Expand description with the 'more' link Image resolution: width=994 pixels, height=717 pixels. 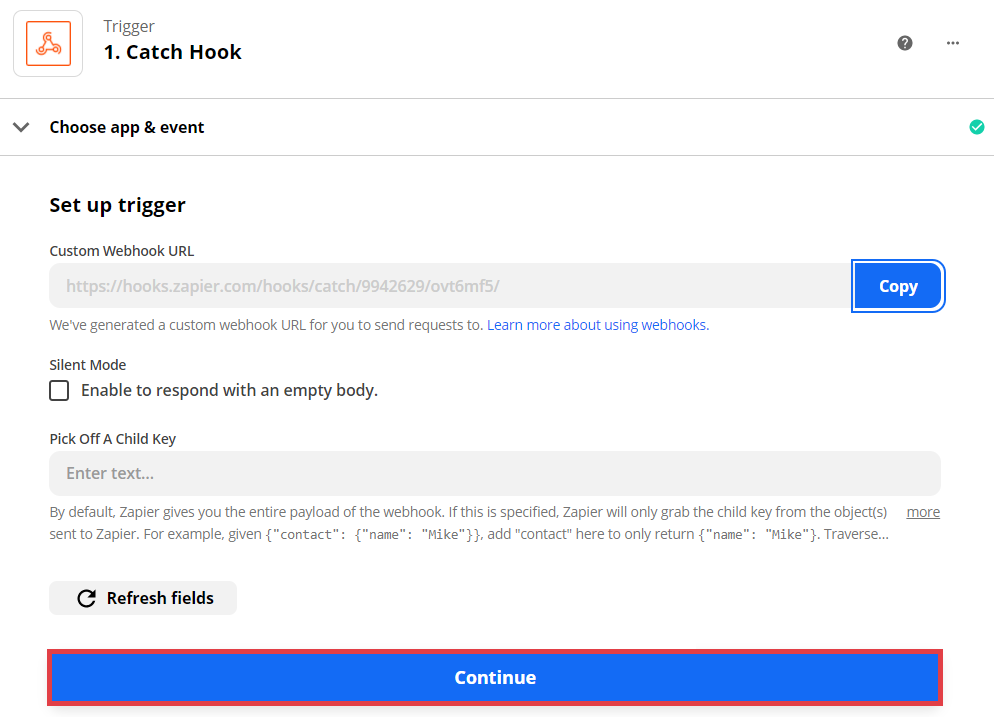[x=923, y=512]
